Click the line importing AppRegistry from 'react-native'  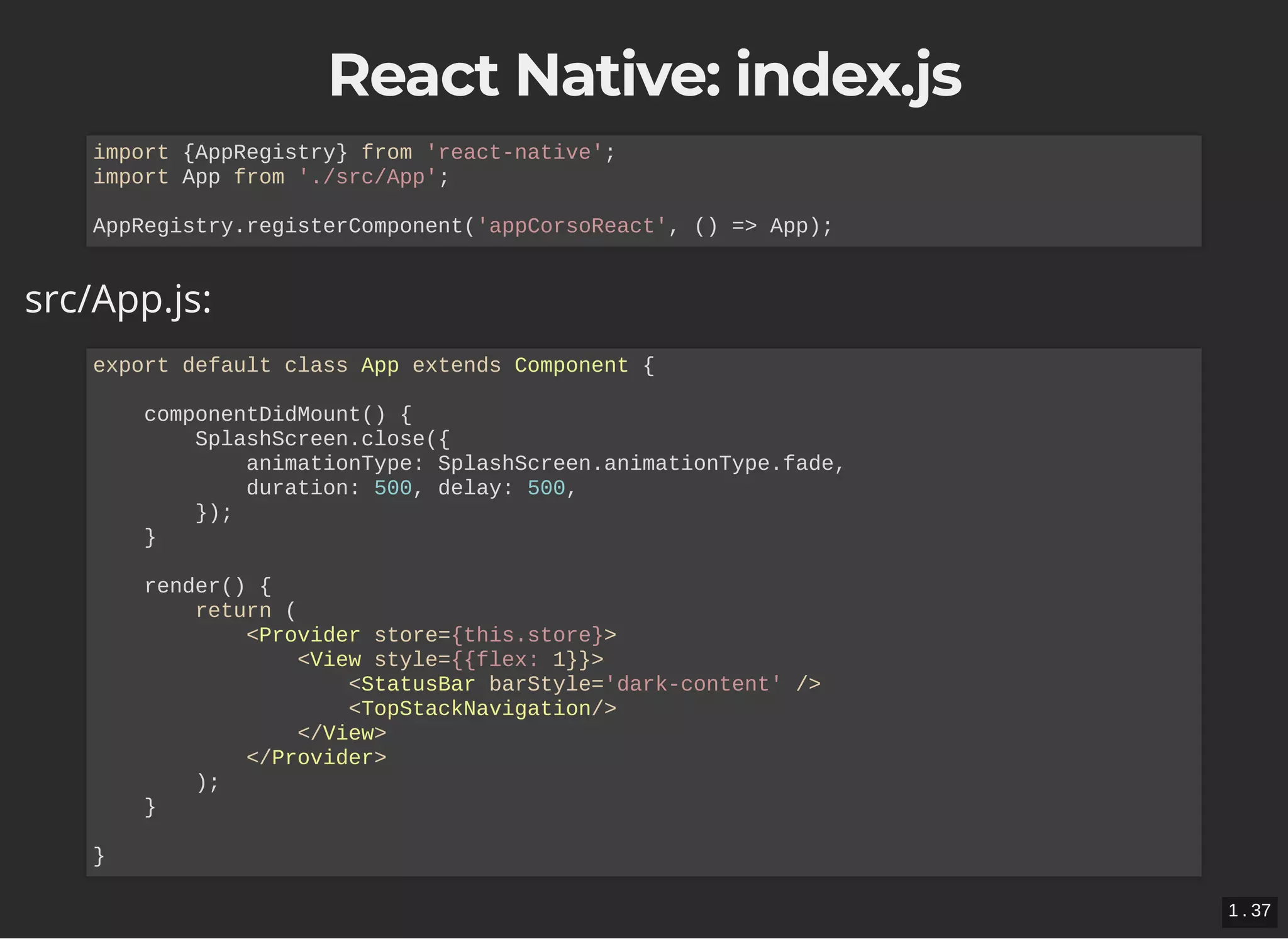[x=354, y=153]
